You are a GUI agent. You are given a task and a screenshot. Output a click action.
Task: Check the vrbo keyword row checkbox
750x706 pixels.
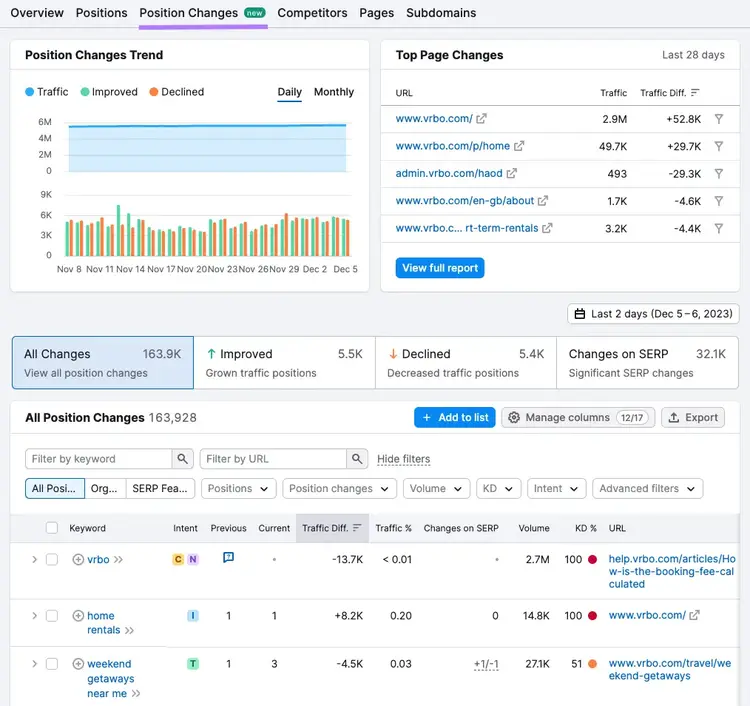click(x=52, y=559)
